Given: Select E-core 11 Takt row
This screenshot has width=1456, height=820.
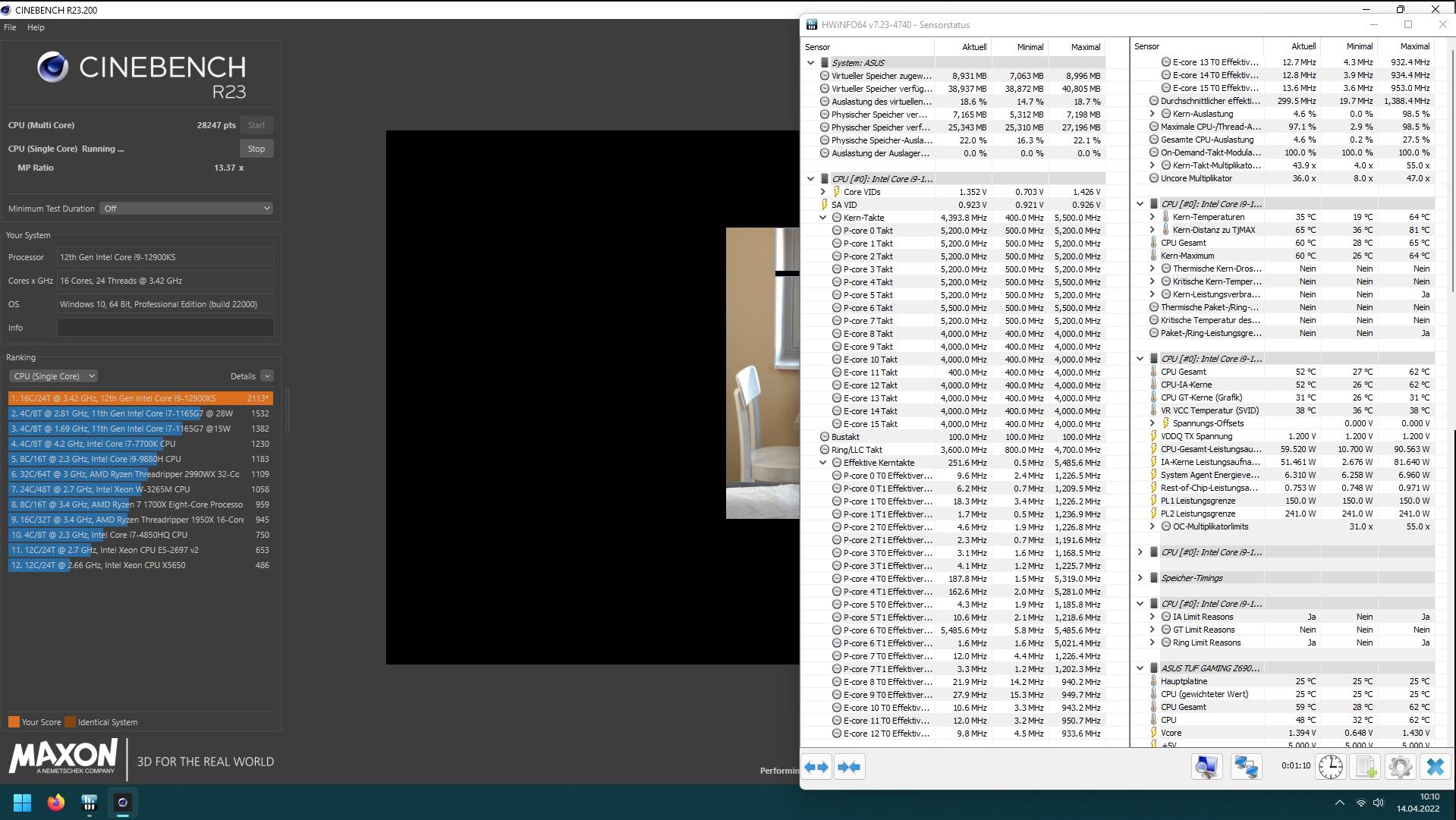Looking at the screenshot, I should coord(955,372).
